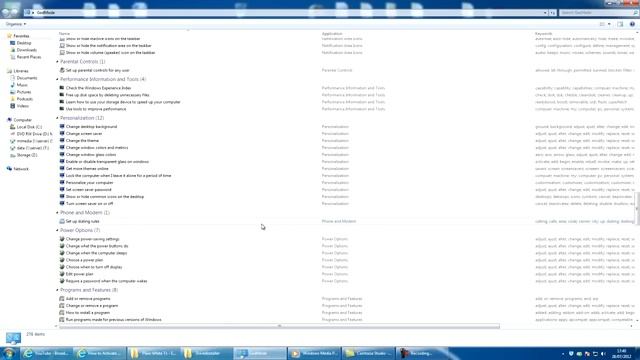640x360 pixels.
Task: Open the DVD RW Drive (D:)
Action: 33,134
